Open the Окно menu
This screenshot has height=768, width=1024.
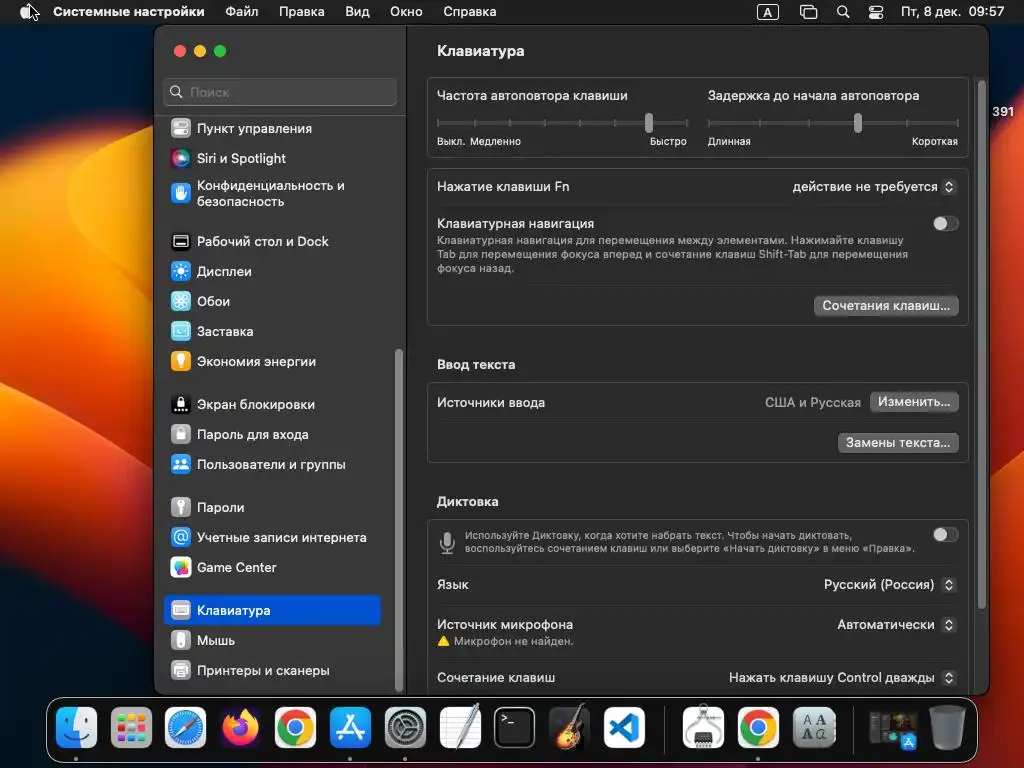(406, 12)
